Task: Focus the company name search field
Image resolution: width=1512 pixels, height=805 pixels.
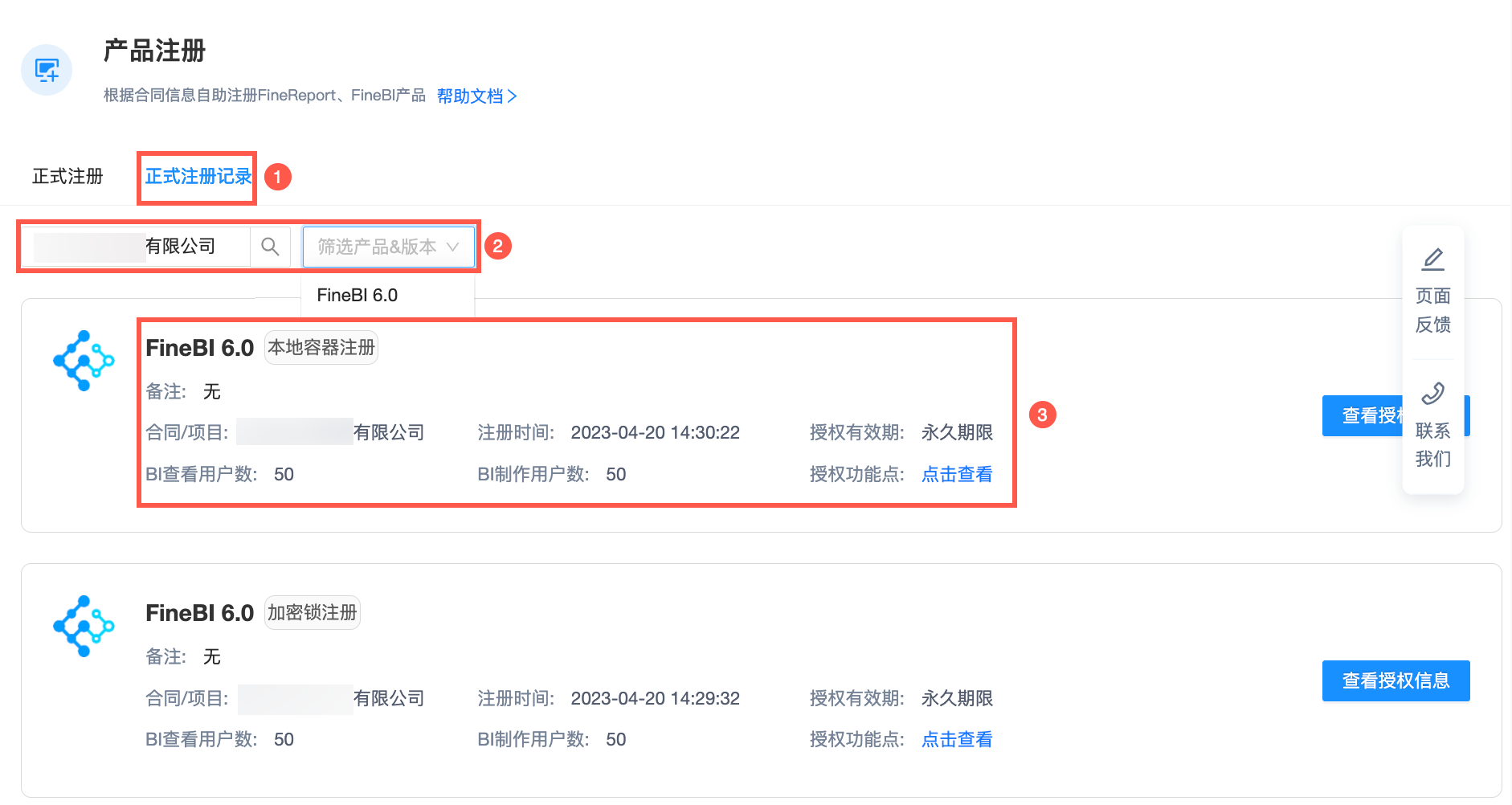Action: (x=135, y=247)
